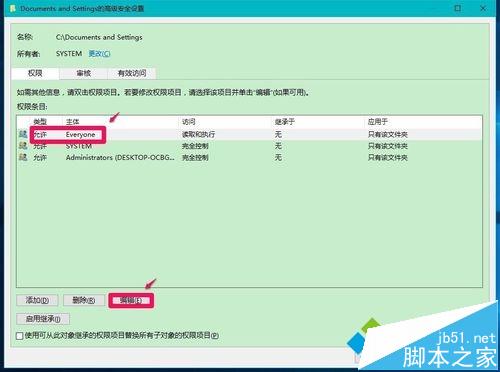The height and width of the screenshot is (372, 500).
Task: Click 完全控制 in the Administrators row
Action: point(195,157)
